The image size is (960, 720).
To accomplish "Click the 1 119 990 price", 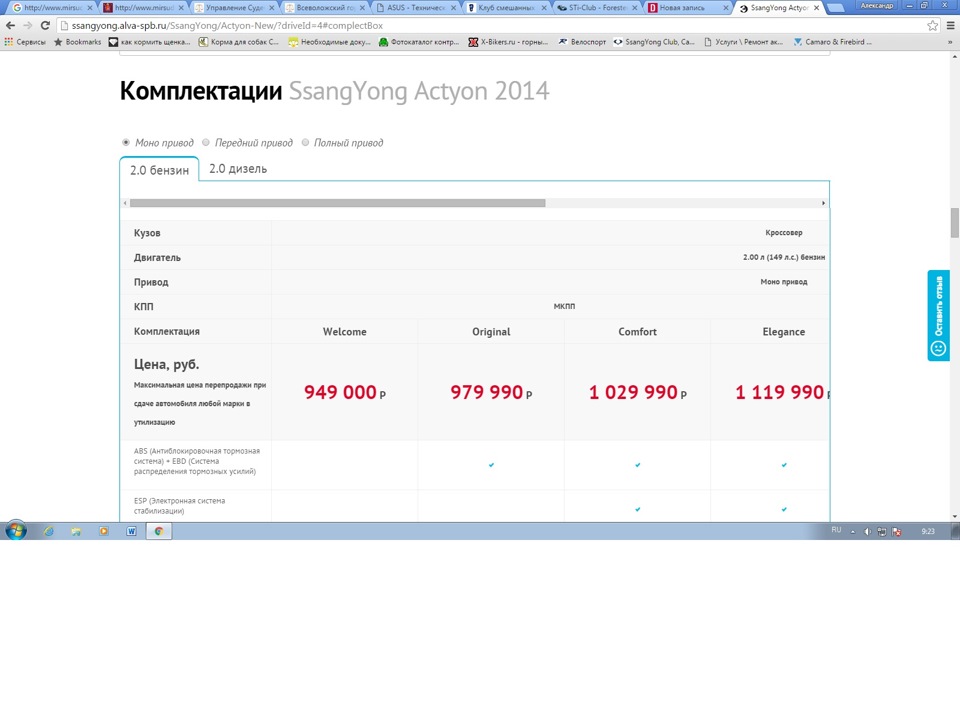I will pos(782,392).
